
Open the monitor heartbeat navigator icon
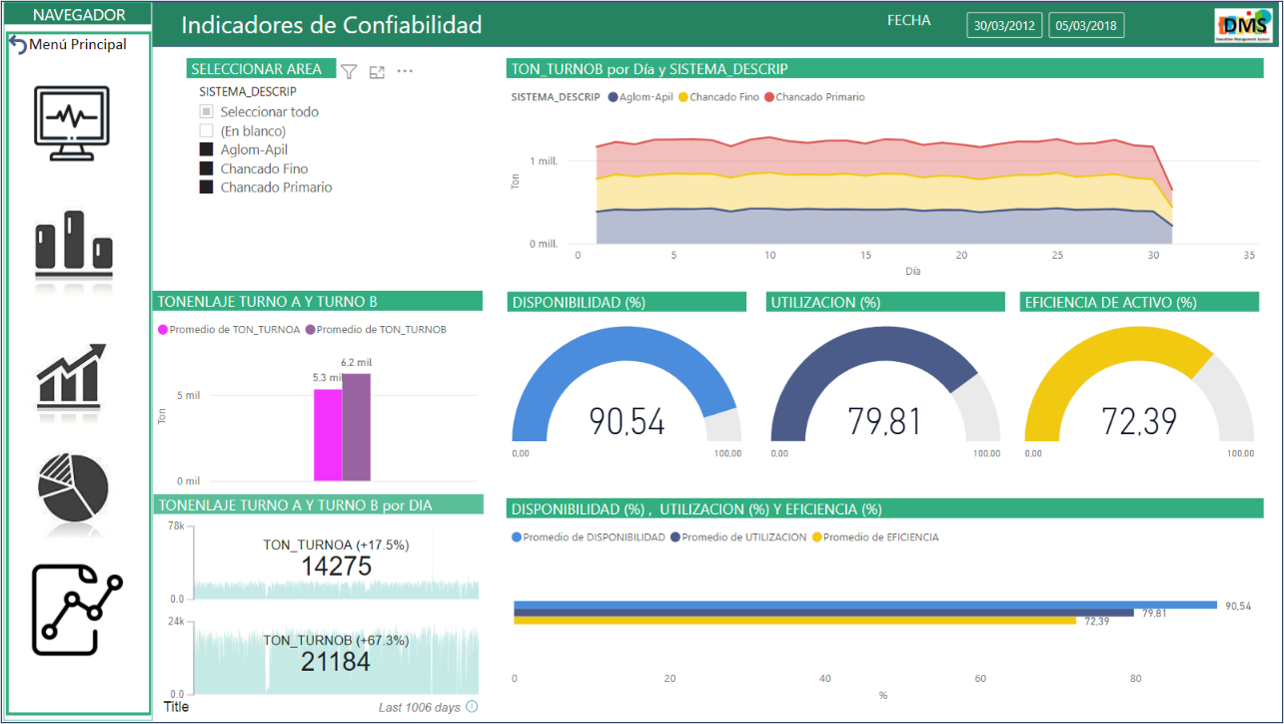tap(72, 123)
